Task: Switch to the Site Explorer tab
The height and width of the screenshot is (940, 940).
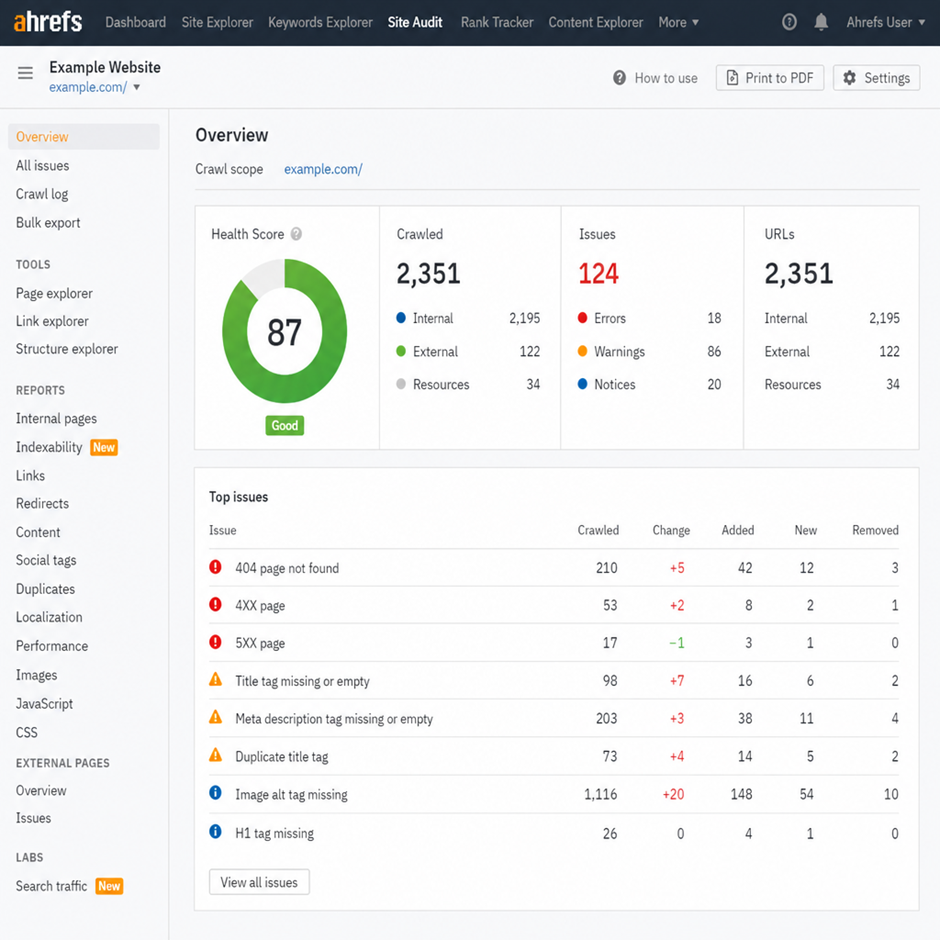Action: pyautogui.click(x=217, y=22)
